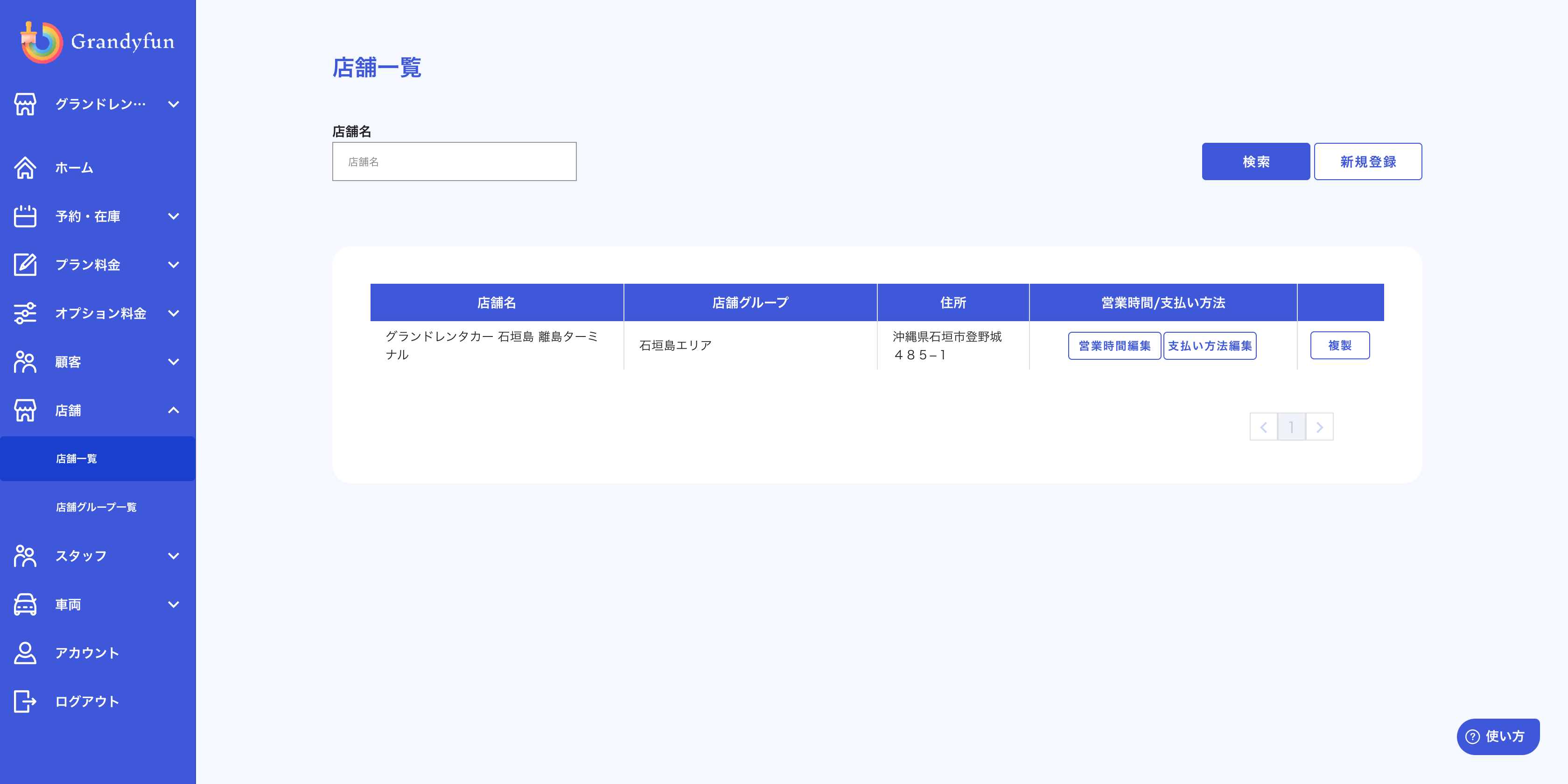
Task: Click the question mark help icon
Action: pyautogui.click(x=1472, y=736)
